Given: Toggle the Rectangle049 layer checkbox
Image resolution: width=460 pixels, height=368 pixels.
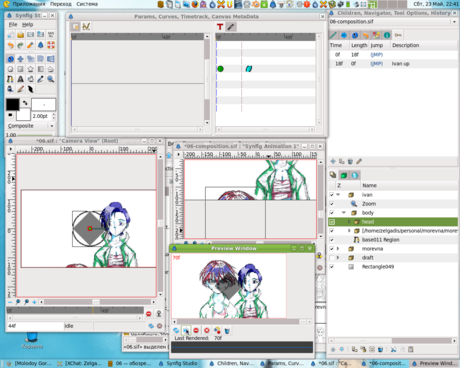Looking at the screenshot, I should tap(332, 267).
